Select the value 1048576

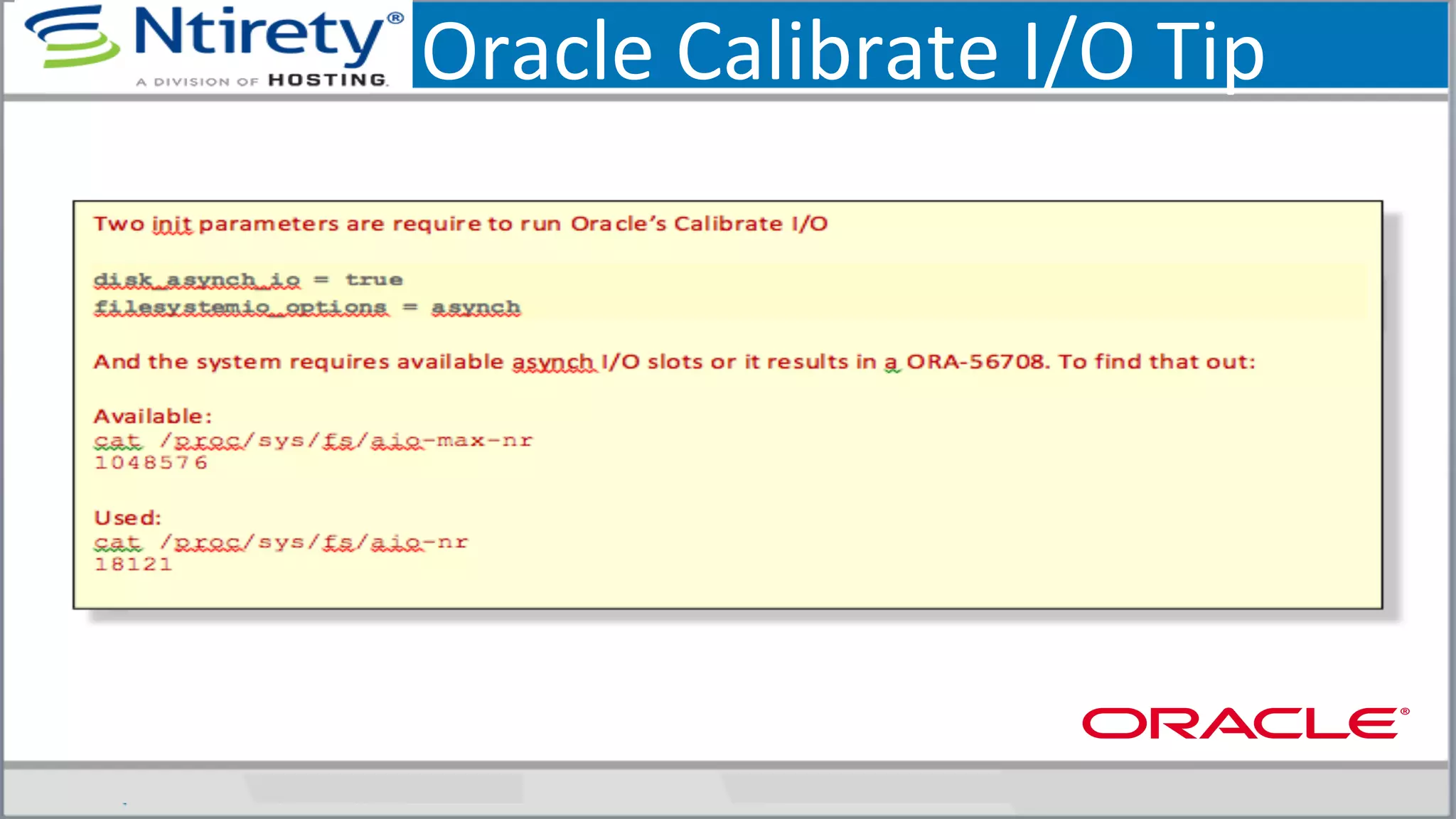click(x=151, y=463)
